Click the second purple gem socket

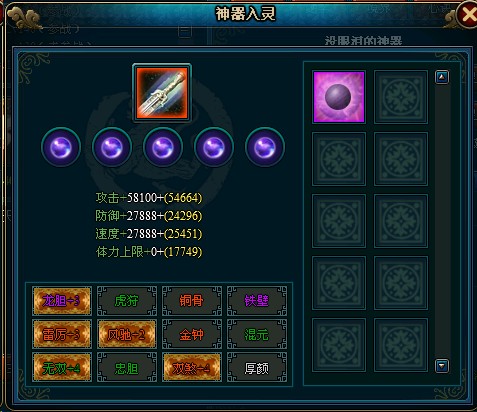(x=112, y=147)
